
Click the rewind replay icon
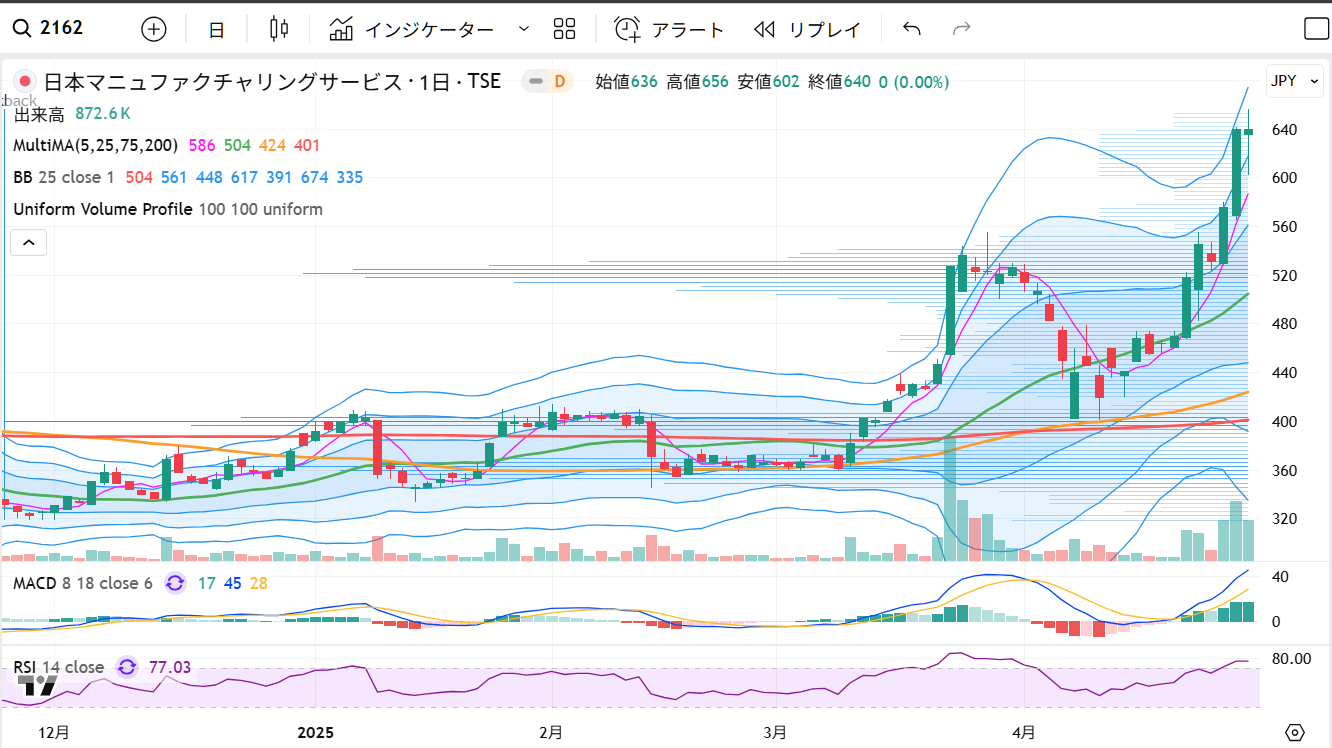pyautogui.click(x=765, y=29)
